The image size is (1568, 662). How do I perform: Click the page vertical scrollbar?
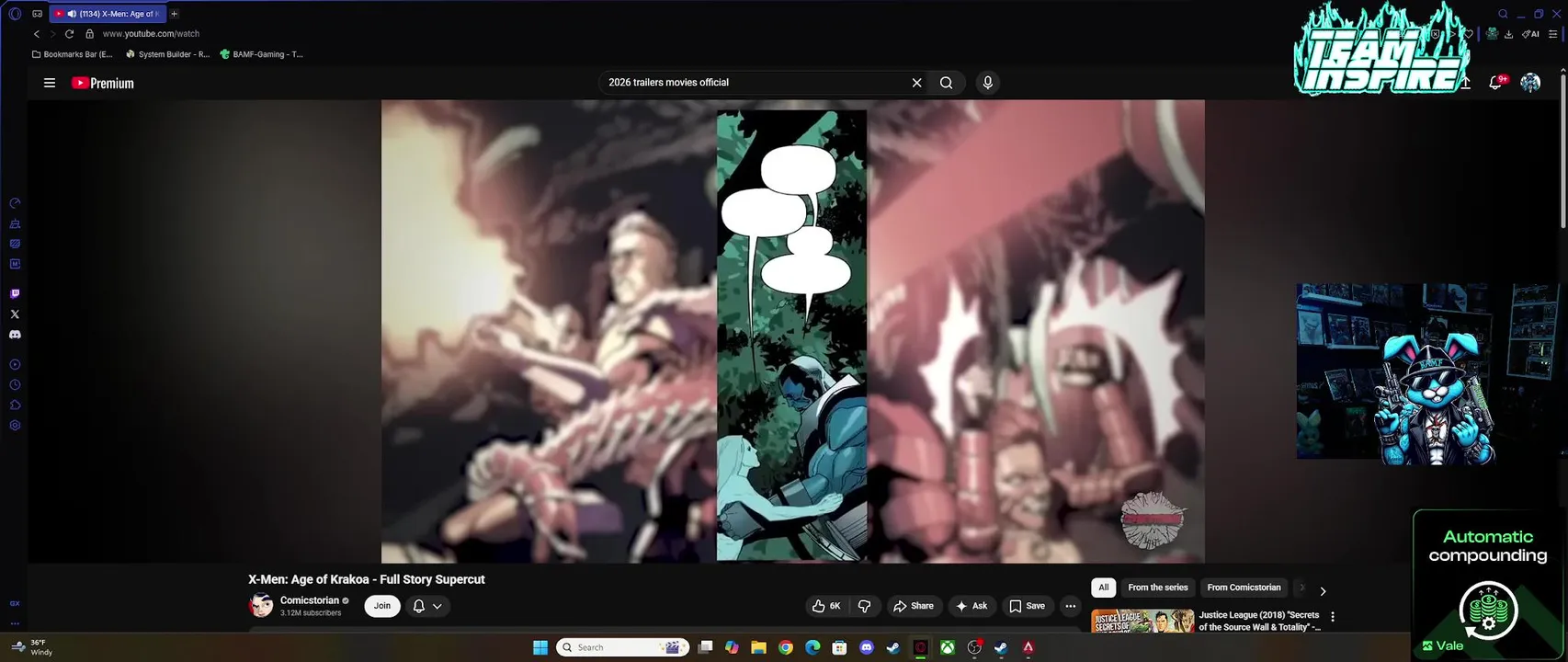point(1562,152)
